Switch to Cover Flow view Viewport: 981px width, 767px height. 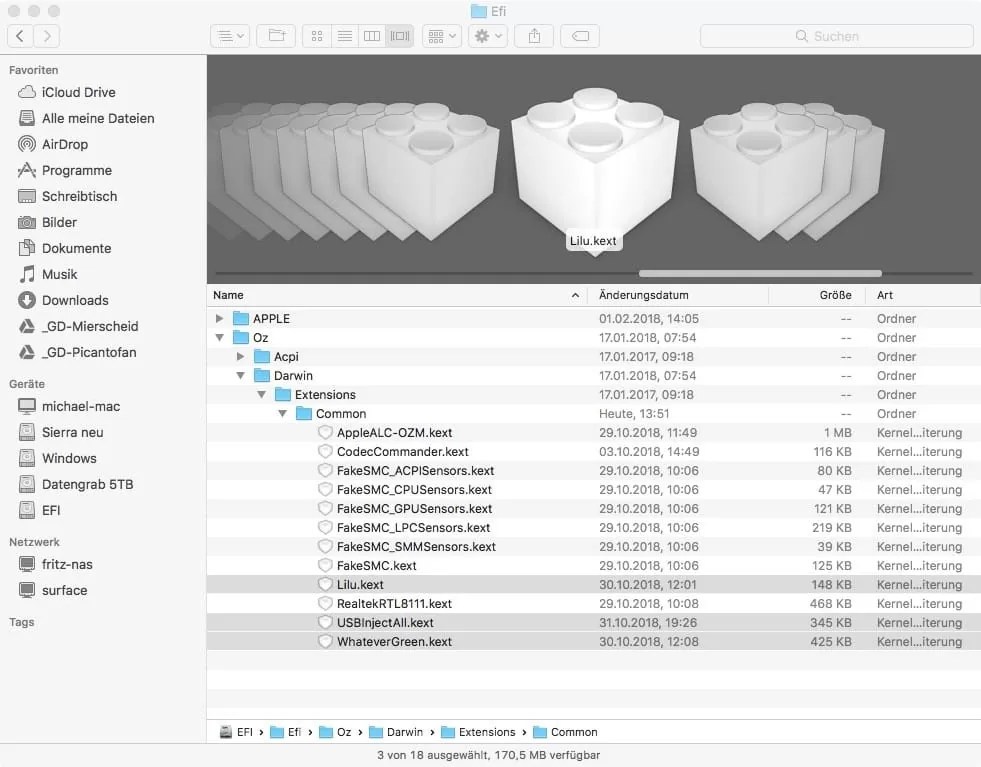(400, 36)
